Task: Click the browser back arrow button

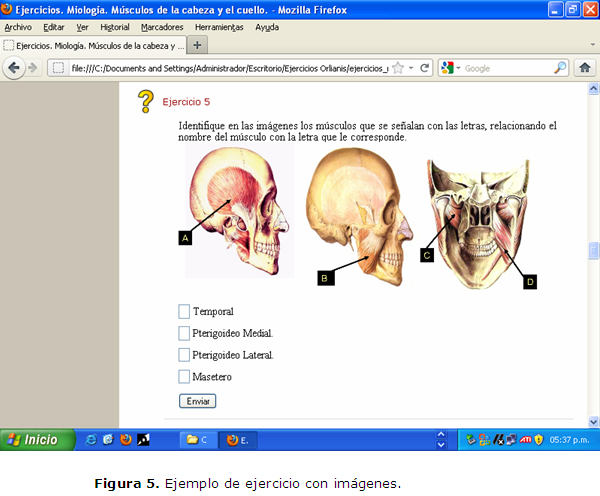Action: (15, 68)
